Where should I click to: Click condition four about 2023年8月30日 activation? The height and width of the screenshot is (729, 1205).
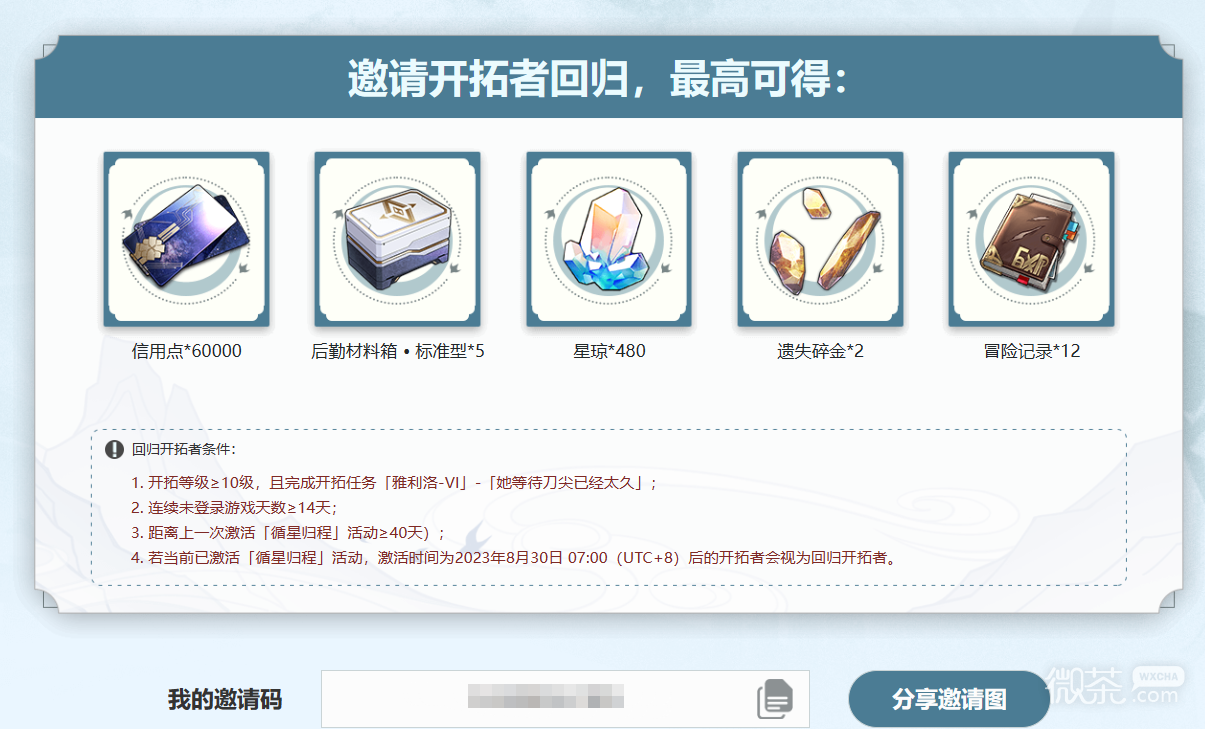coord(513,557)
